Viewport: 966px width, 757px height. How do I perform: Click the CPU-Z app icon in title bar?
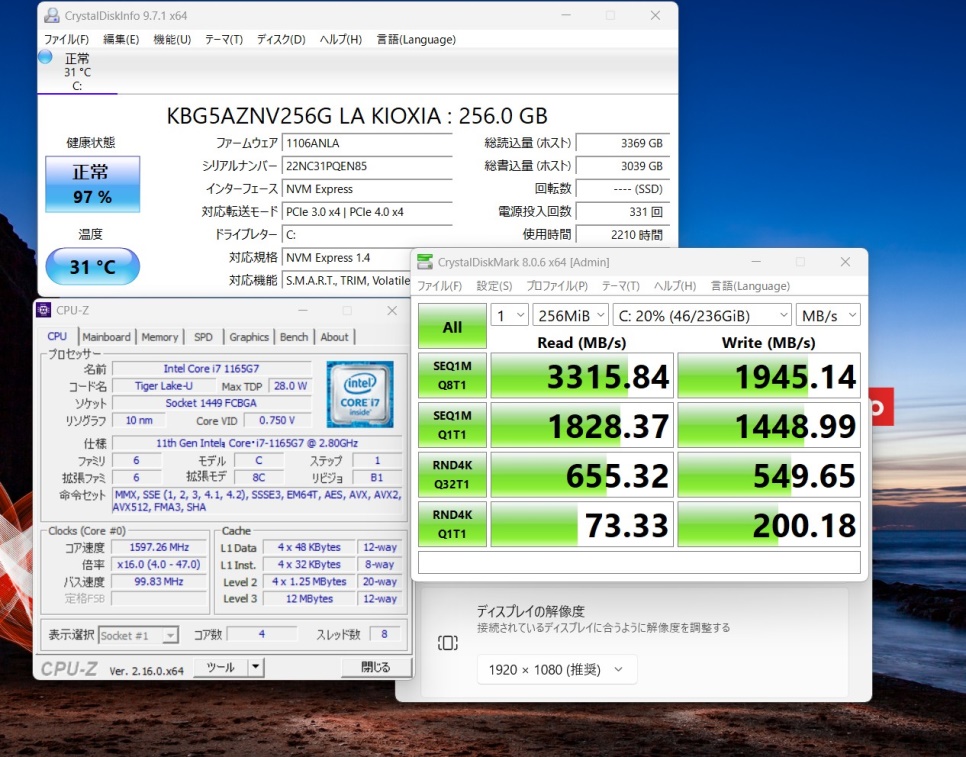44,310
